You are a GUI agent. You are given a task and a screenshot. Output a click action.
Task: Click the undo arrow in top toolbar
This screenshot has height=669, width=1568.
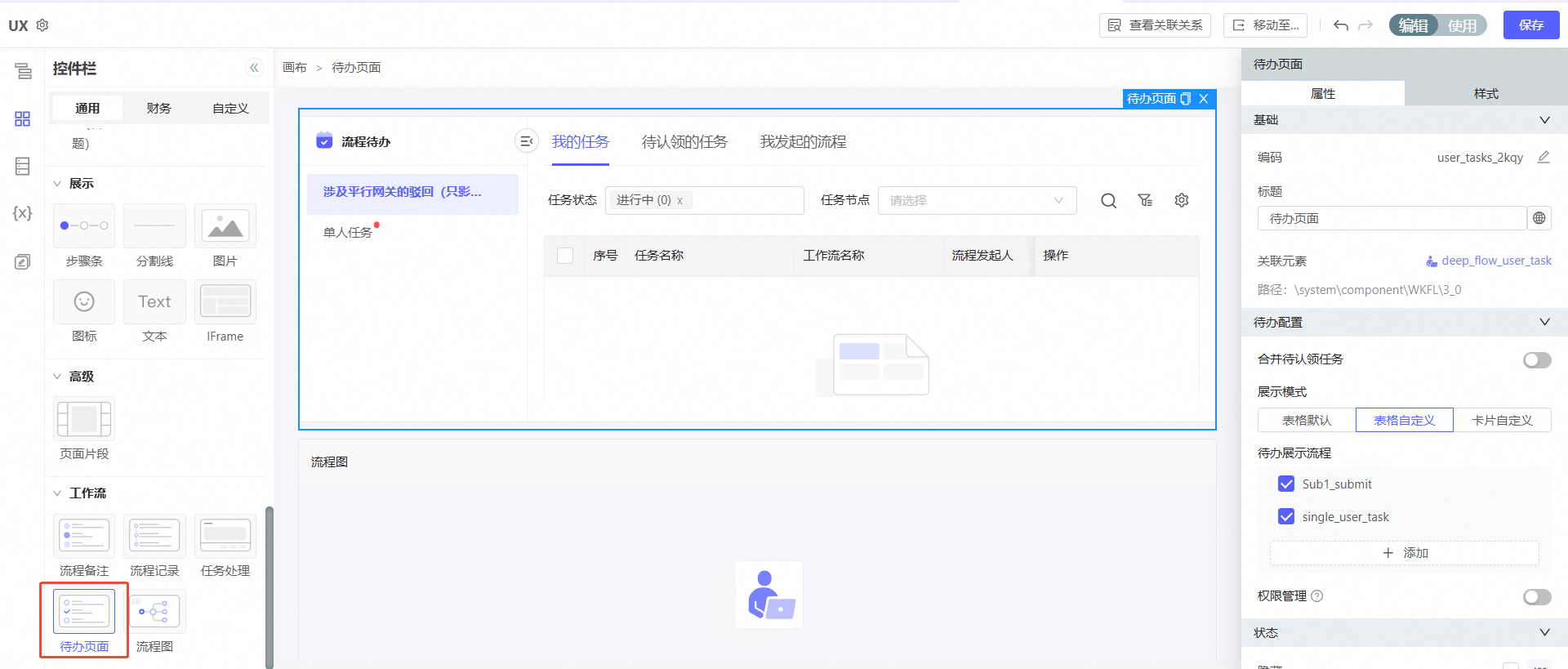click(x=1341, y=25)
